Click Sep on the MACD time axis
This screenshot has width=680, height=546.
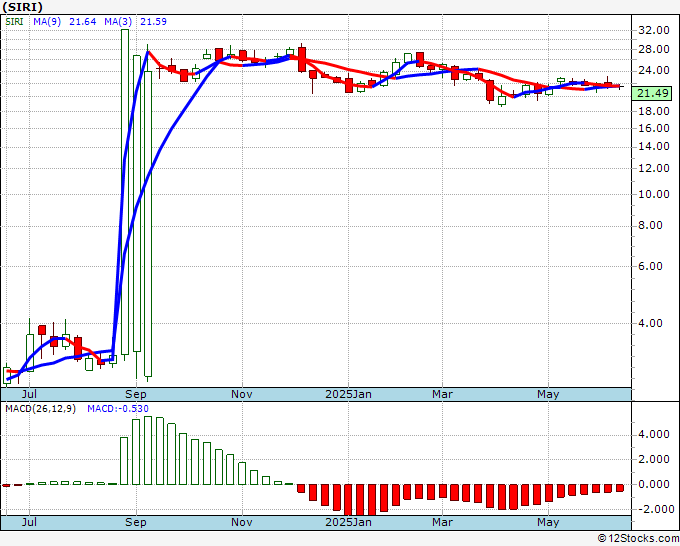tap(136, 522)
